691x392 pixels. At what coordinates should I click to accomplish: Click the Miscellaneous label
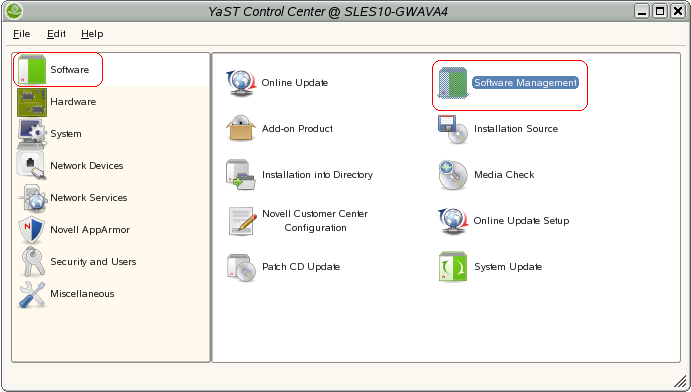[82, 294]
